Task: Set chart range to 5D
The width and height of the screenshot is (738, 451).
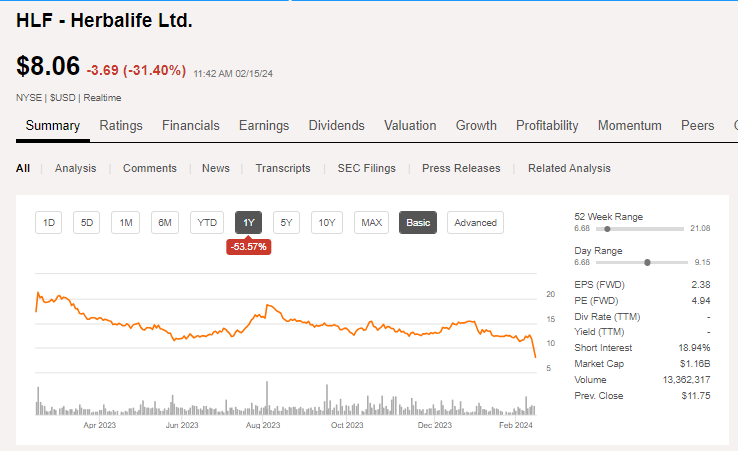Action: (x=87, y=223)
